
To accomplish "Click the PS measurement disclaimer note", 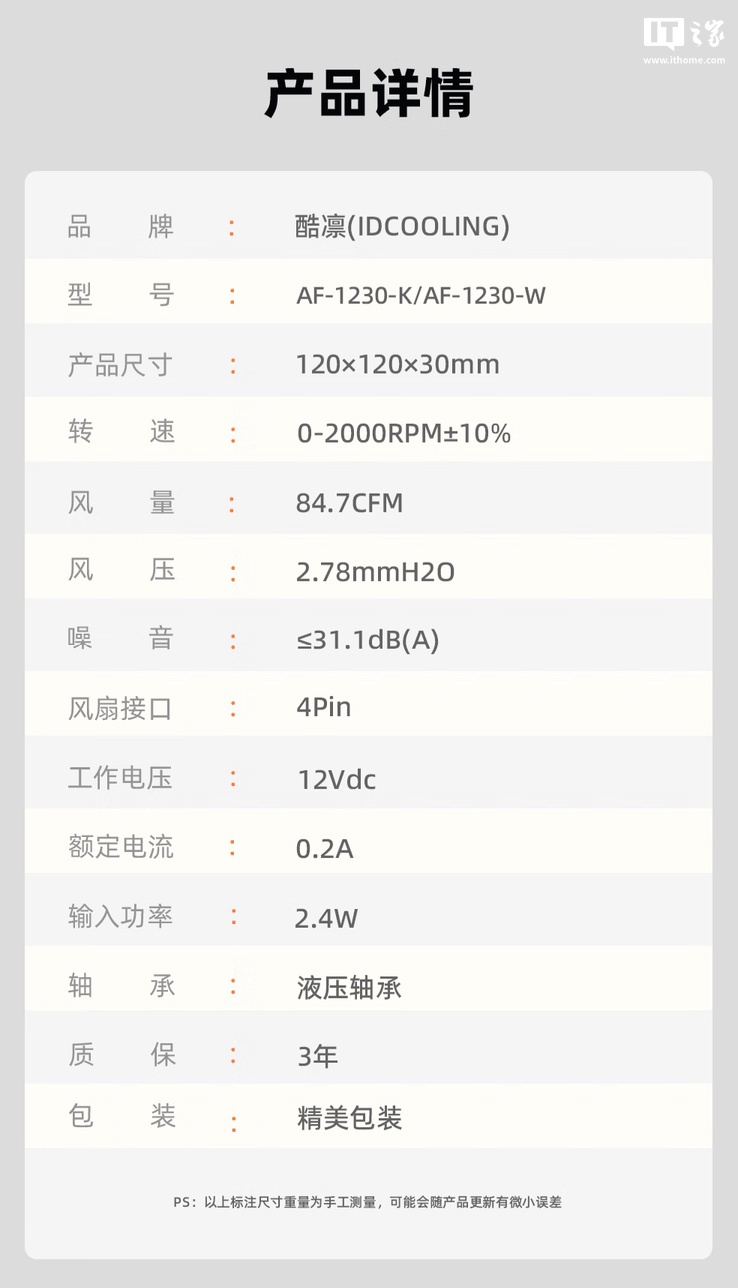I will click(368, 1202).
